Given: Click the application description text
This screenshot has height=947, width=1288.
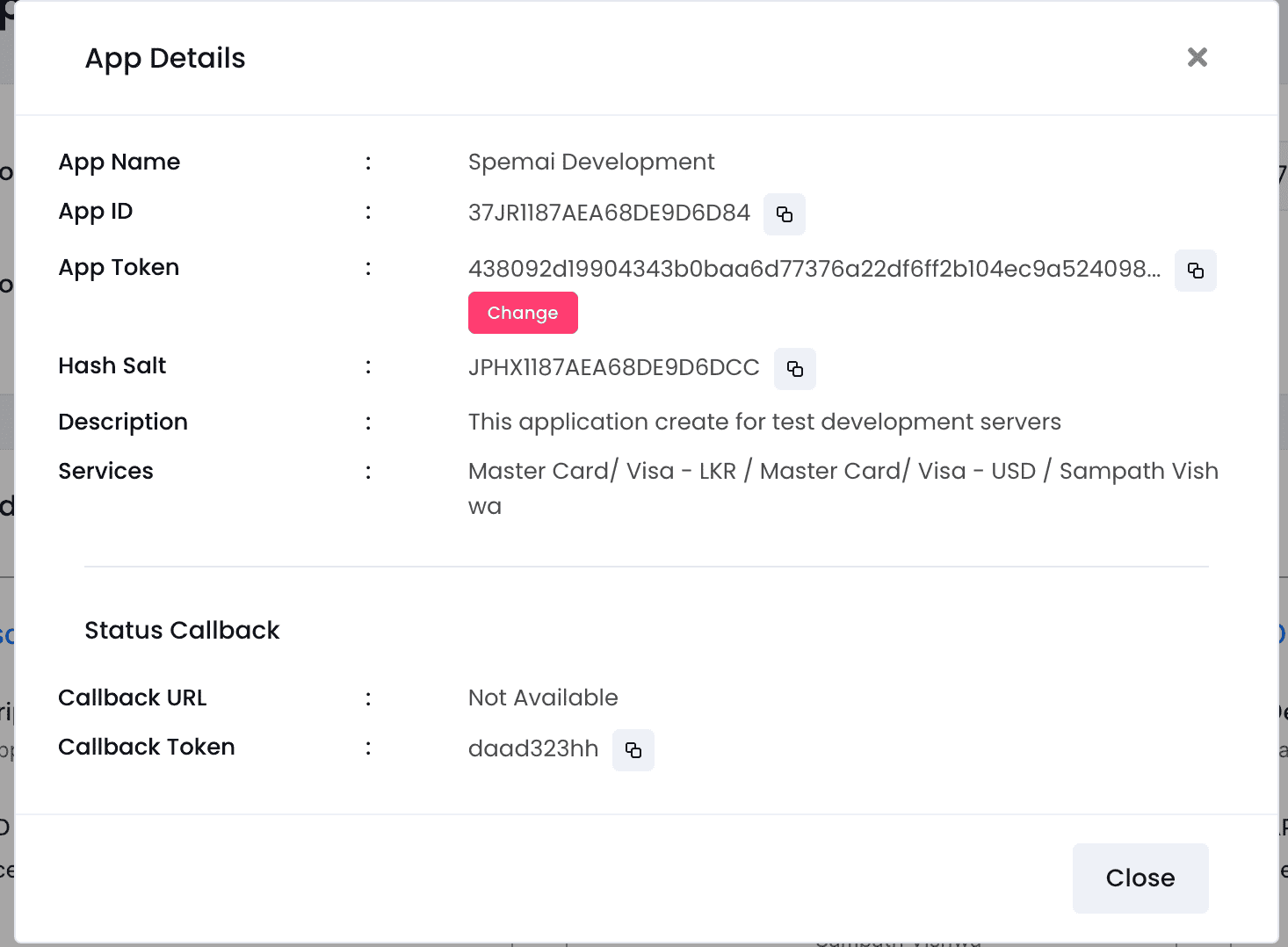Looking at the screenshot, I should 763,422.
